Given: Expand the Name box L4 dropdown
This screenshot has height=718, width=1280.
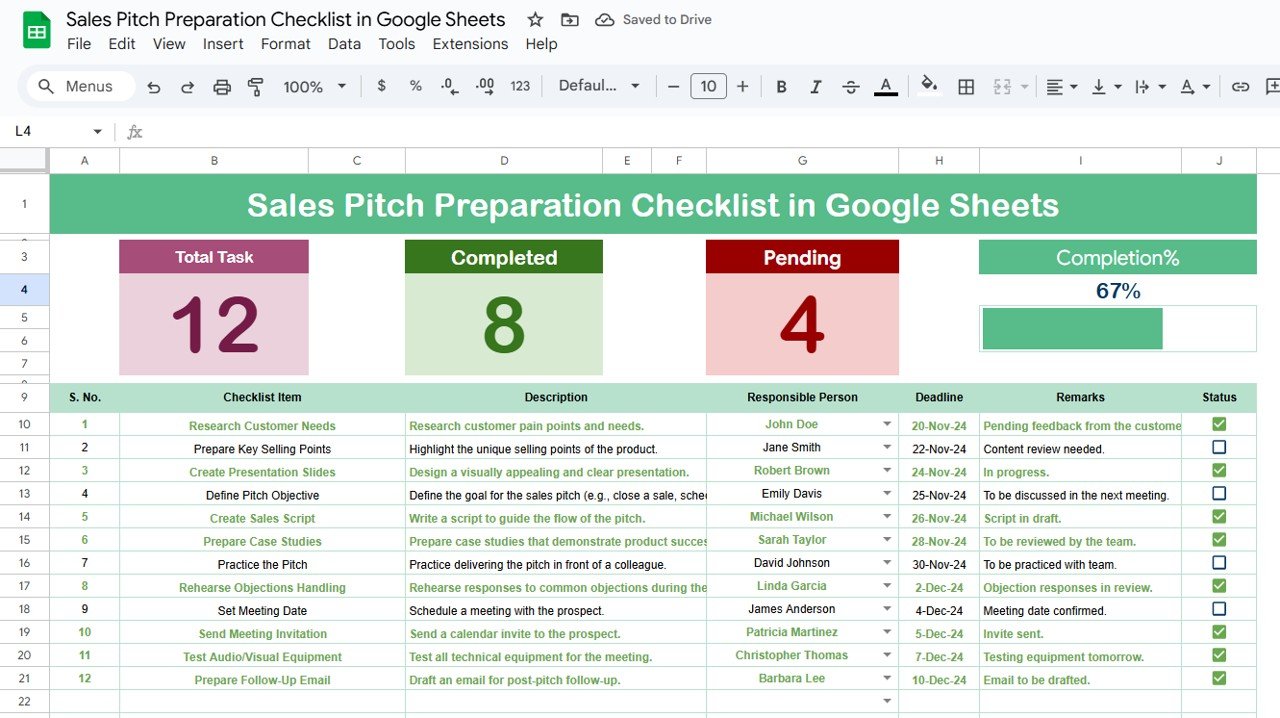Looking at the screenshot, I should coord(97,131).
